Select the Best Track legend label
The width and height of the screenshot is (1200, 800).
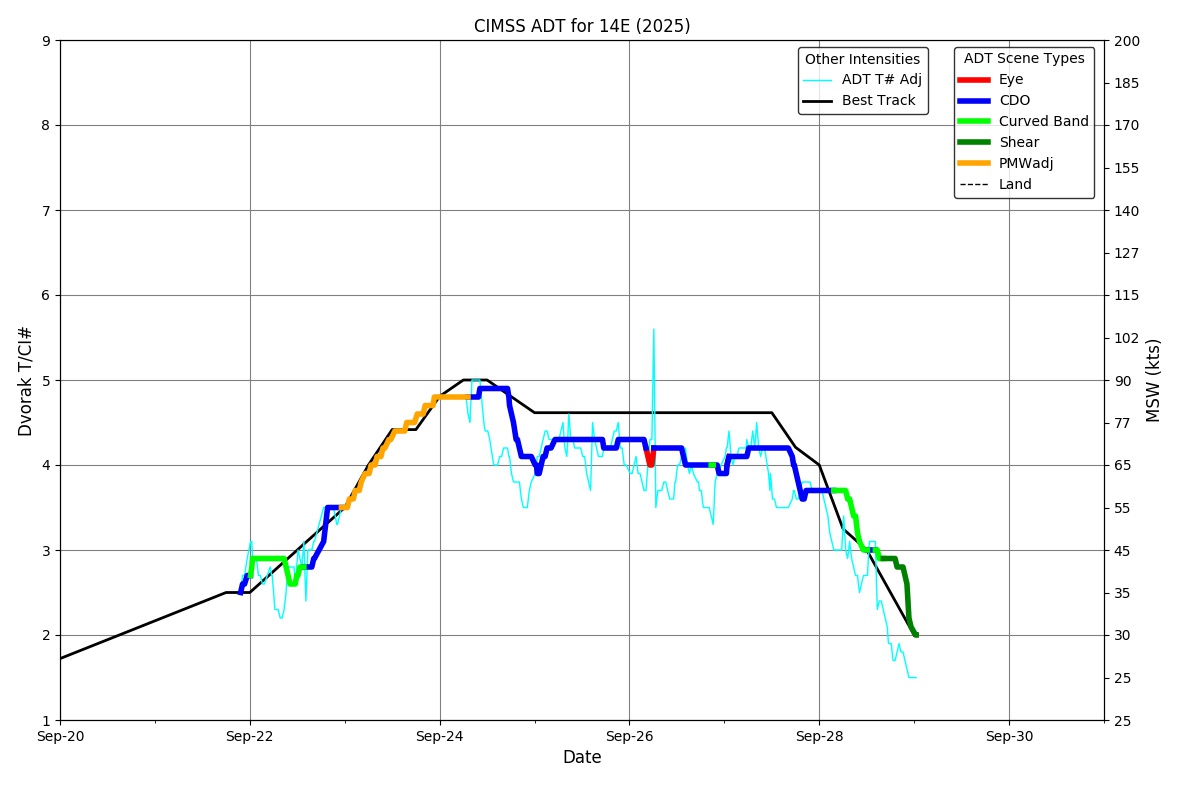878,101
